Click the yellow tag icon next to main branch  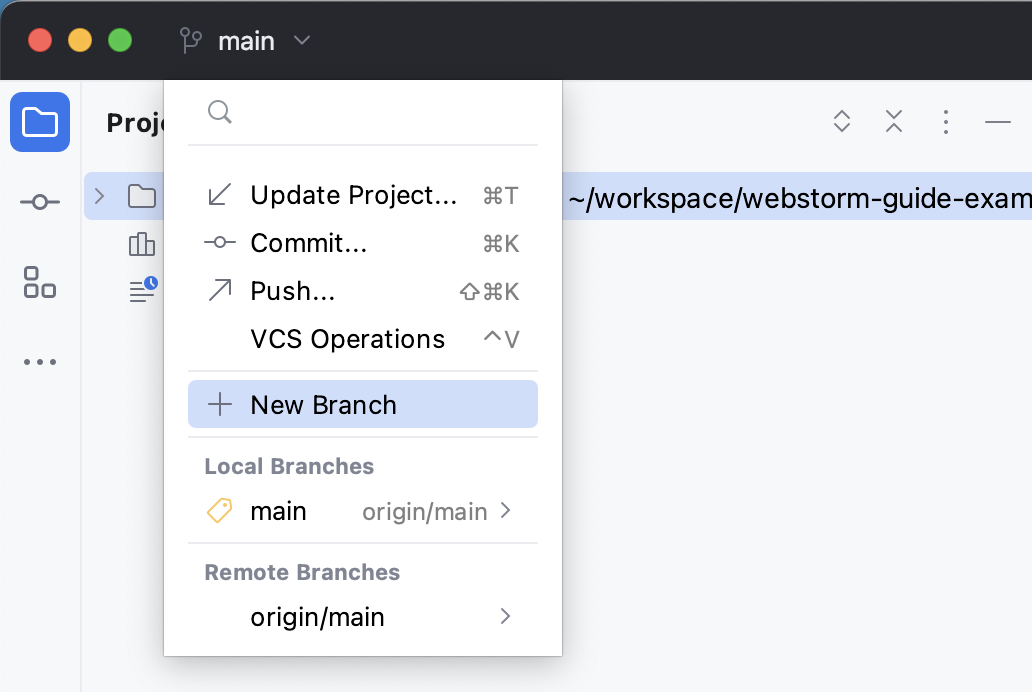pyautogui.click(x=218, y=511)
